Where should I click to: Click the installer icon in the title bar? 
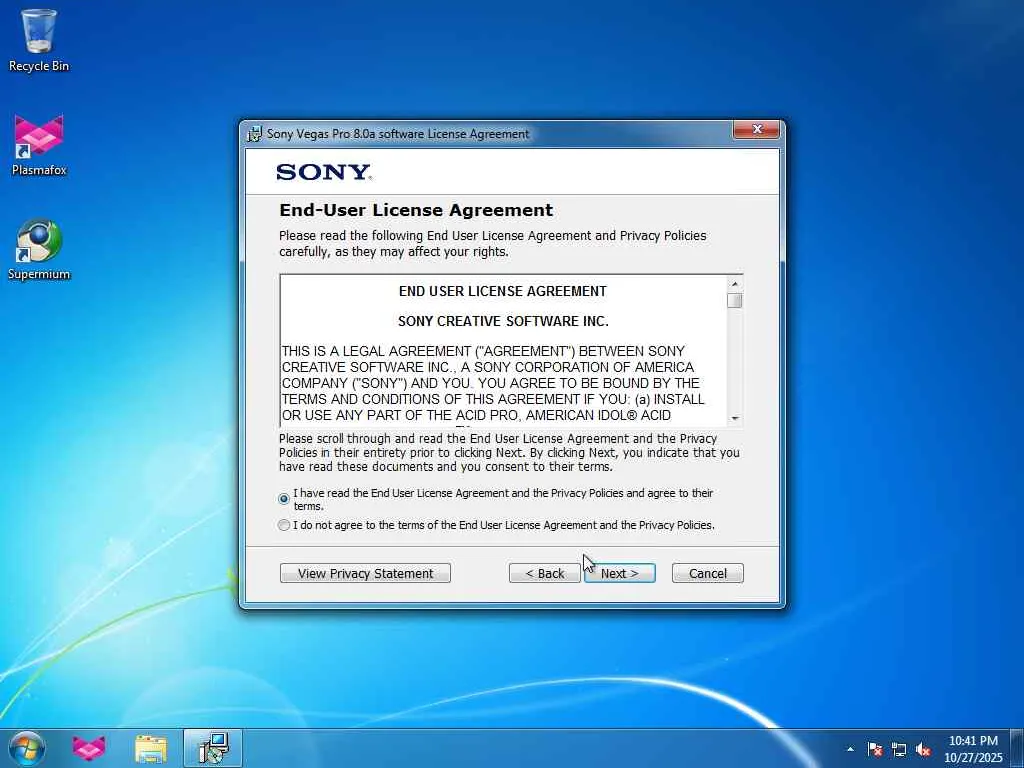255,134
